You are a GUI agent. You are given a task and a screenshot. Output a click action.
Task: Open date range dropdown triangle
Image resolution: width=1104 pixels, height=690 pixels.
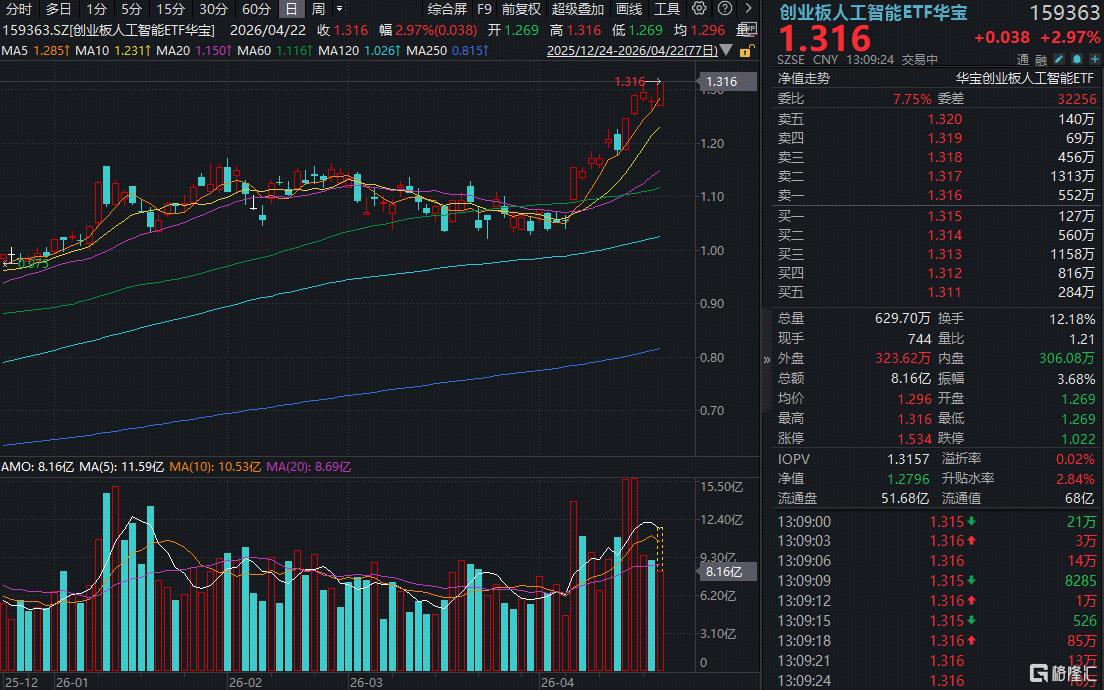tap(727, 51)
